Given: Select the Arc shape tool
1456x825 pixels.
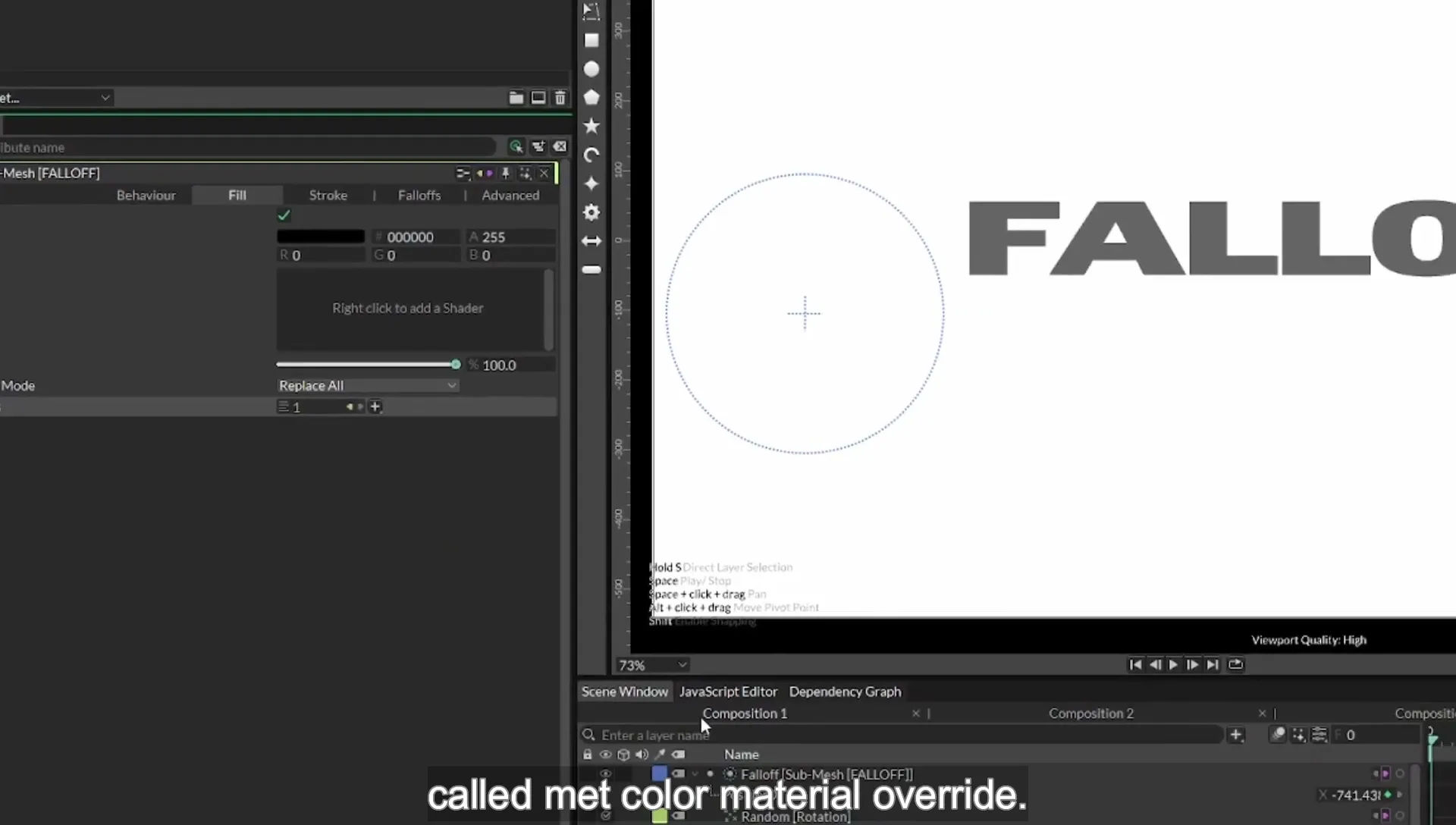Looking at the screenshot, I should point(591,155).
